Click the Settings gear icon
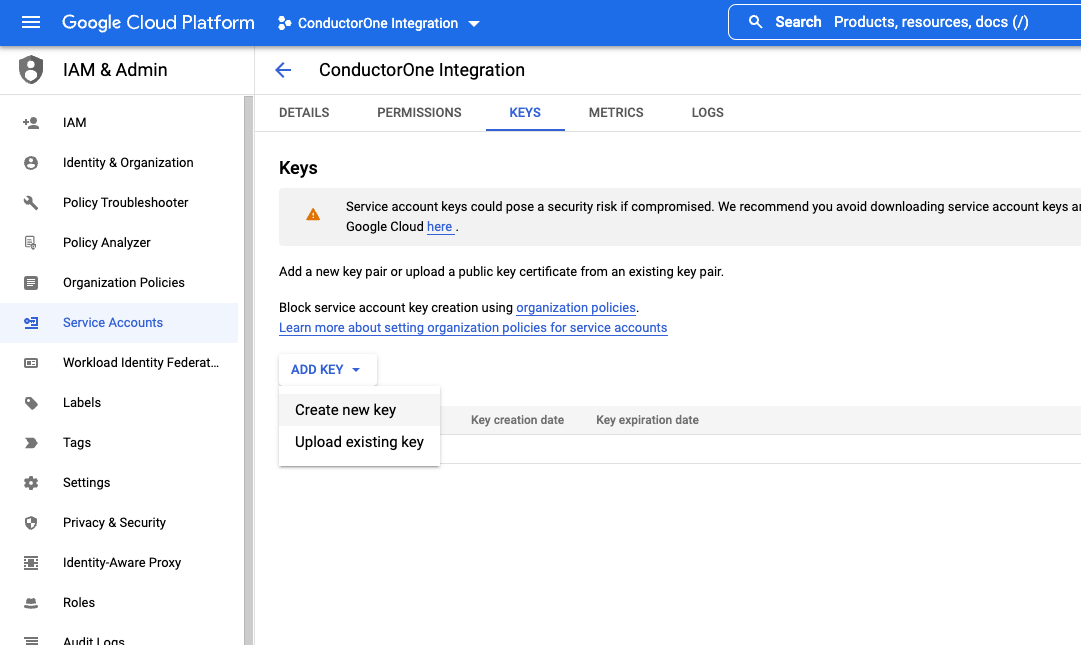 coord(31,482)
